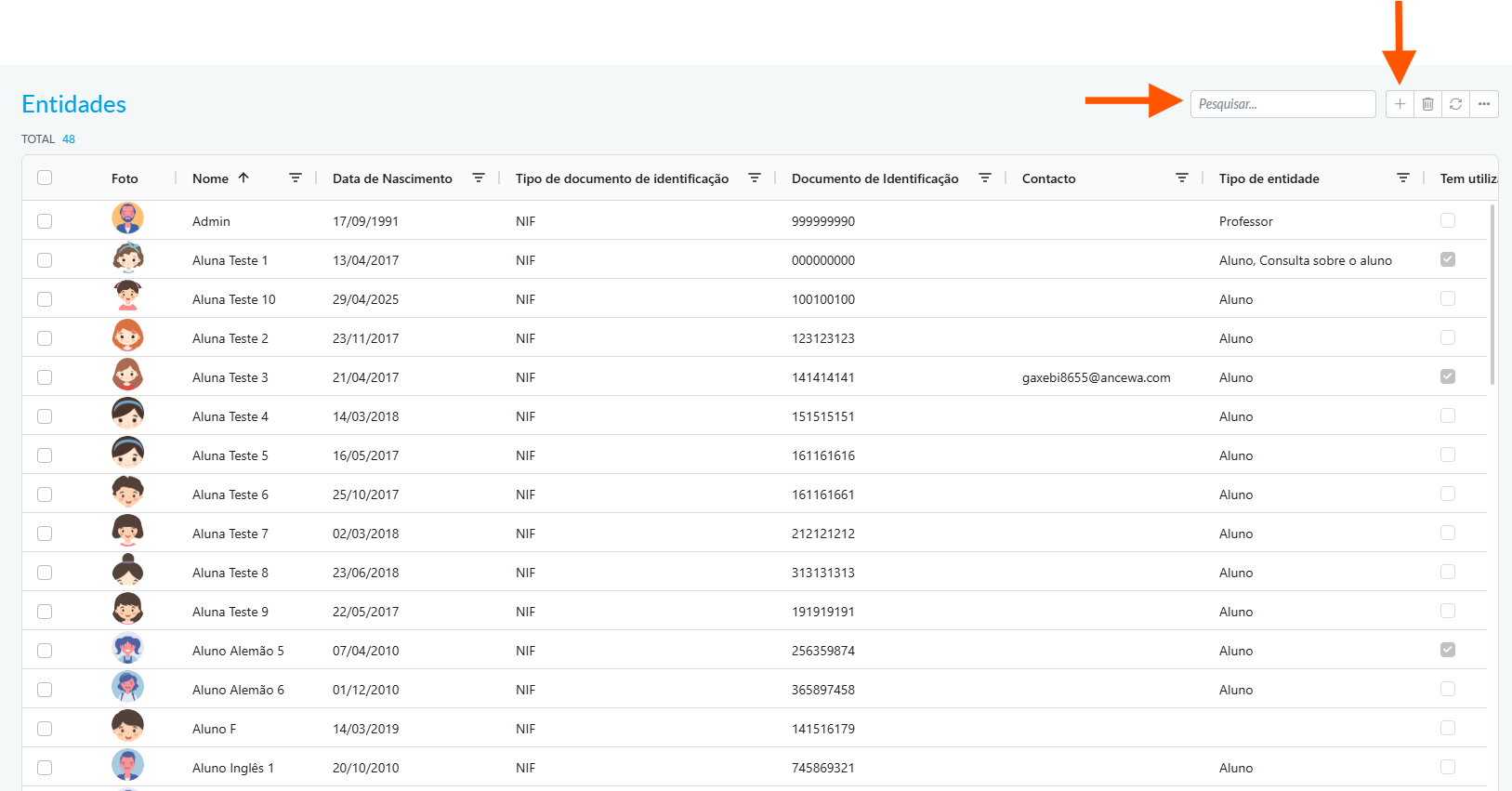Check the row checkbox for Admin
1512x791 pixels.
tap(45, 221)
